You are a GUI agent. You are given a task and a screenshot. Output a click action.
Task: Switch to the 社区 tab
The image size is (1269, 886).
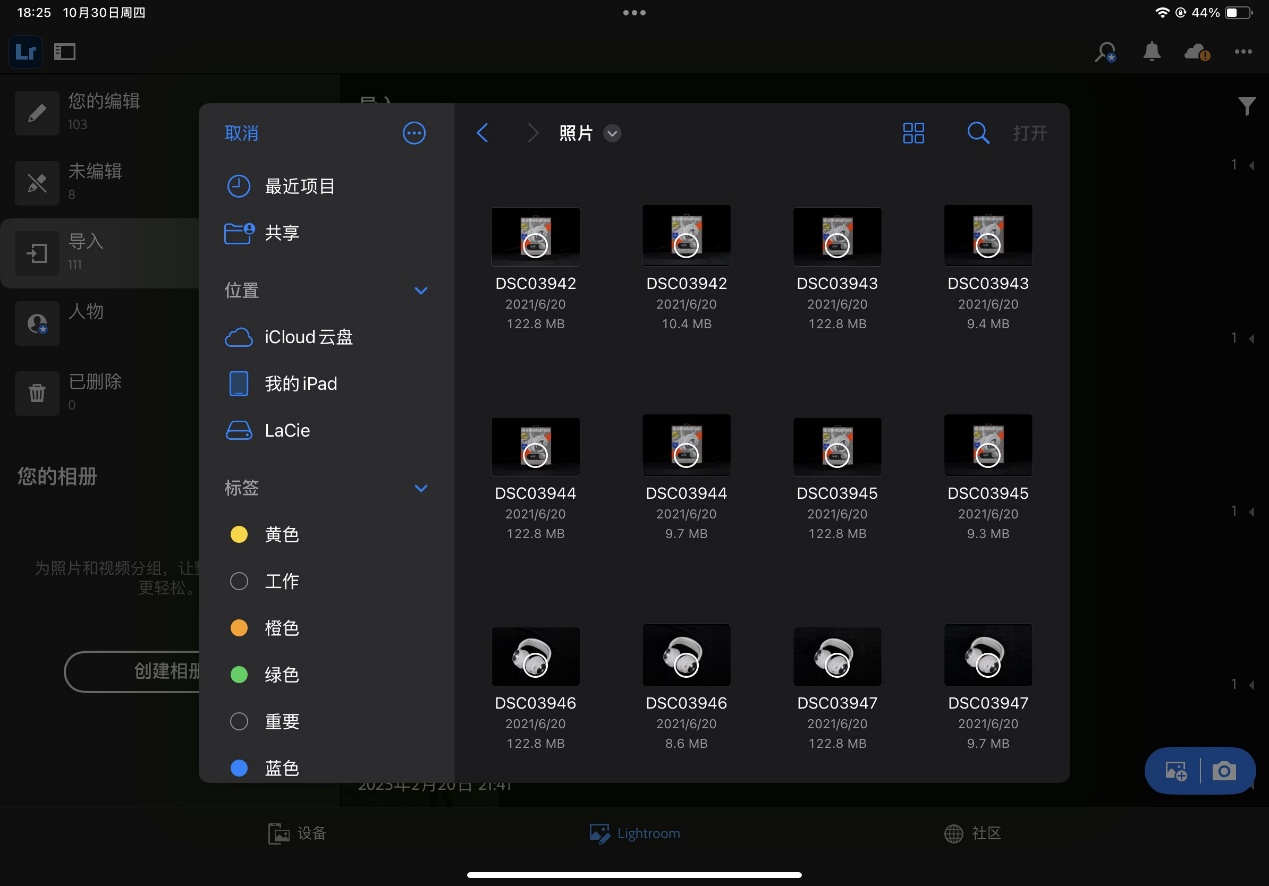tap(972, 833)
